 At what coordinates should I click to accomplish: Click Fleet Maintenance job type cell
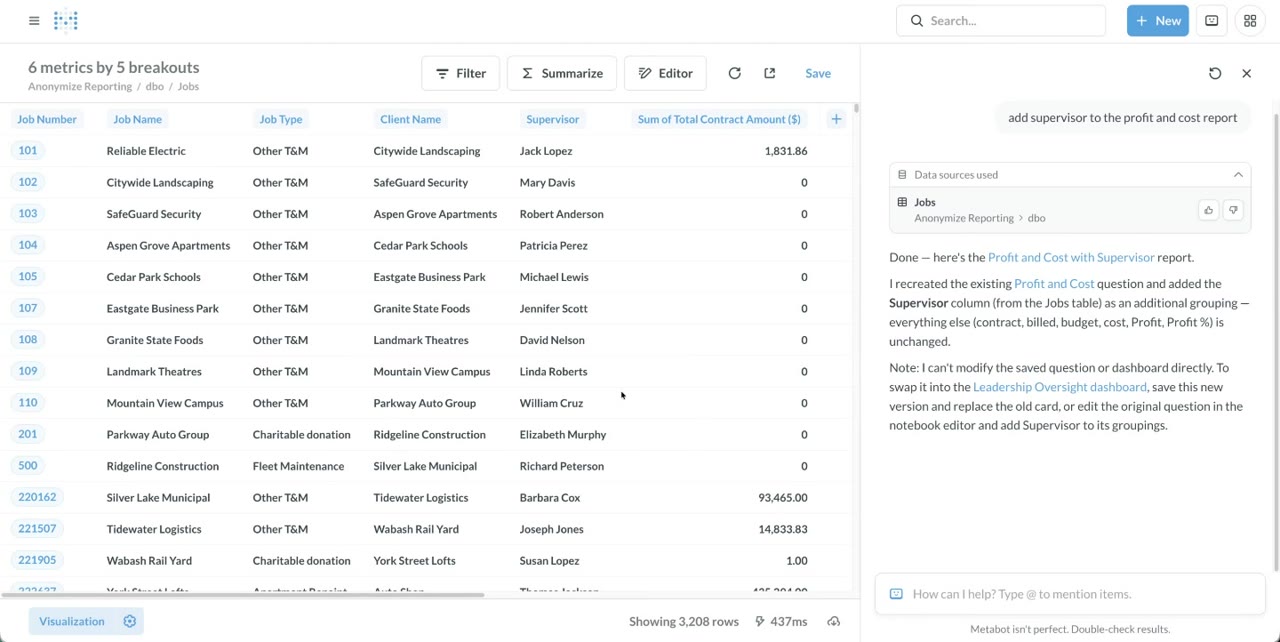(x=298, y=466)
